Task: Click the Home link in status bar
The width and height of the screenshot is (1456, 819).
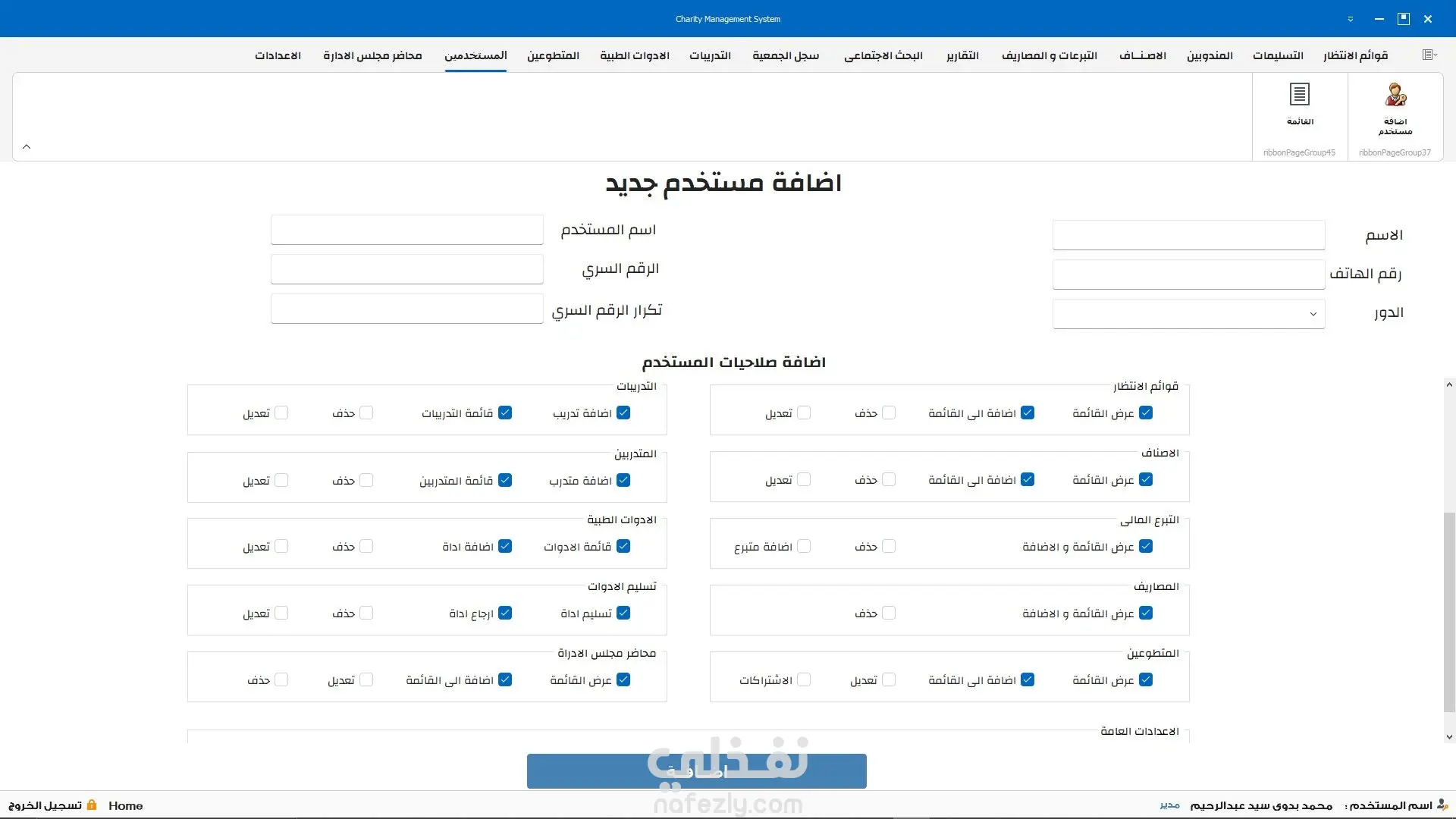Action: [x=125, y=805]
